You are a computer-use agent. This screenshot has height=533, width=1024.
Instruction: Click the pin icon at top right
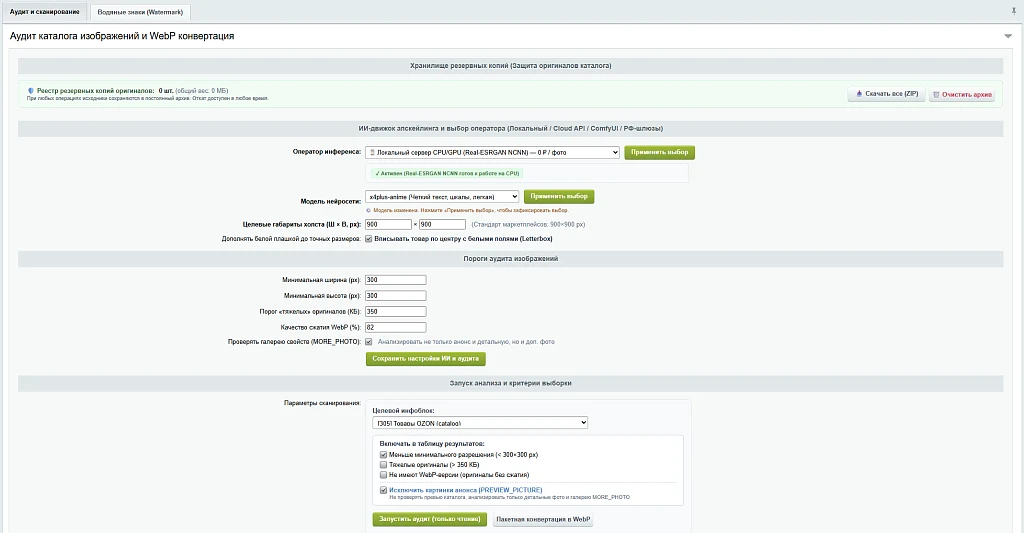tap(1014, 11)
